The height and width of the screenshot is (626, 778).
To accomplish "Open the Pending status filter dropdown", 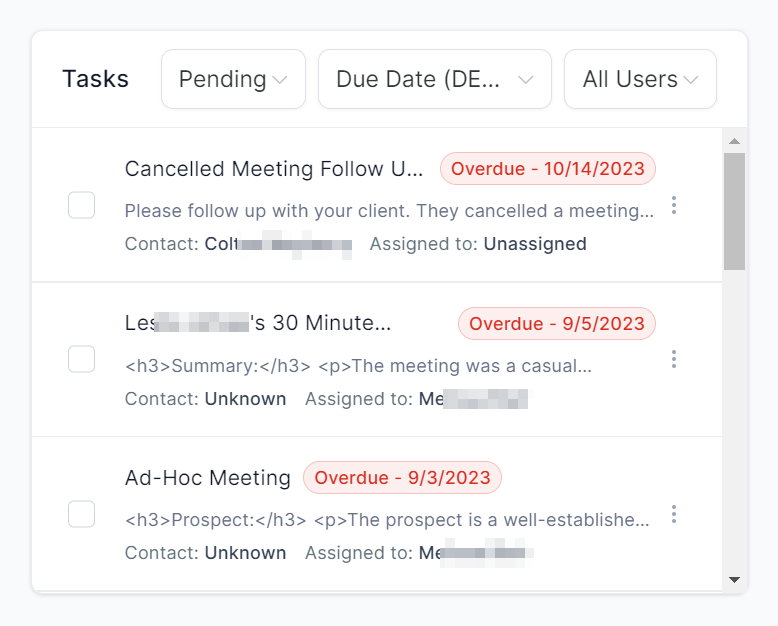I will [233, 79].
